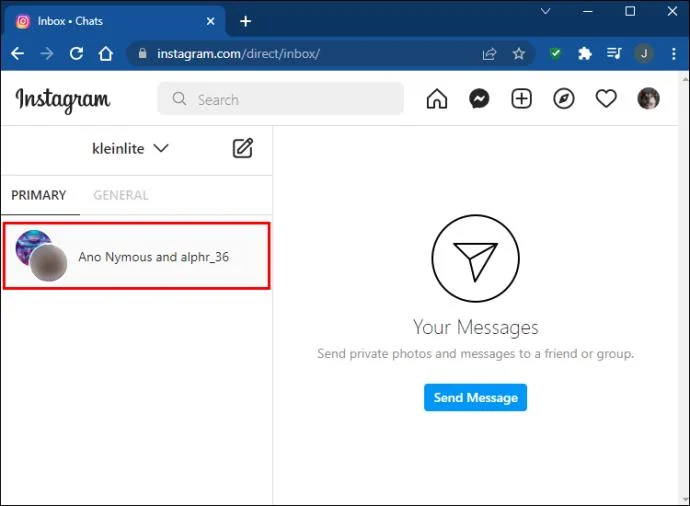The height and width of the screenshot is (506, 690).
Task: Click the Your Messages heading
Action: click(475, 327)
